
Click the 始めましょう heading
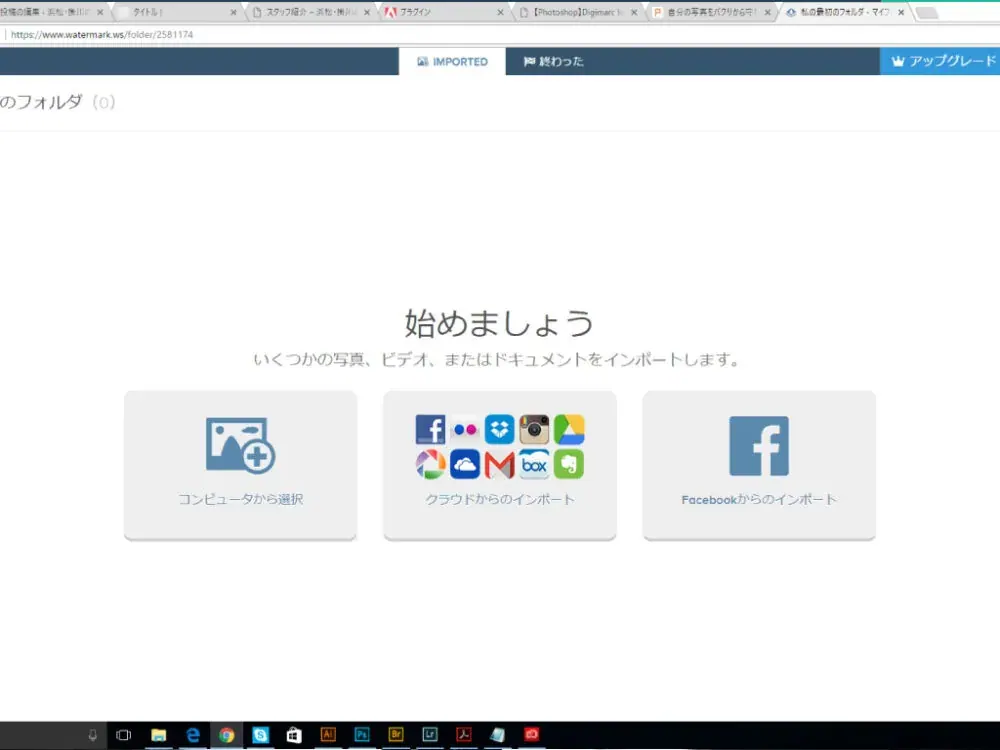[x=499, y=323]
